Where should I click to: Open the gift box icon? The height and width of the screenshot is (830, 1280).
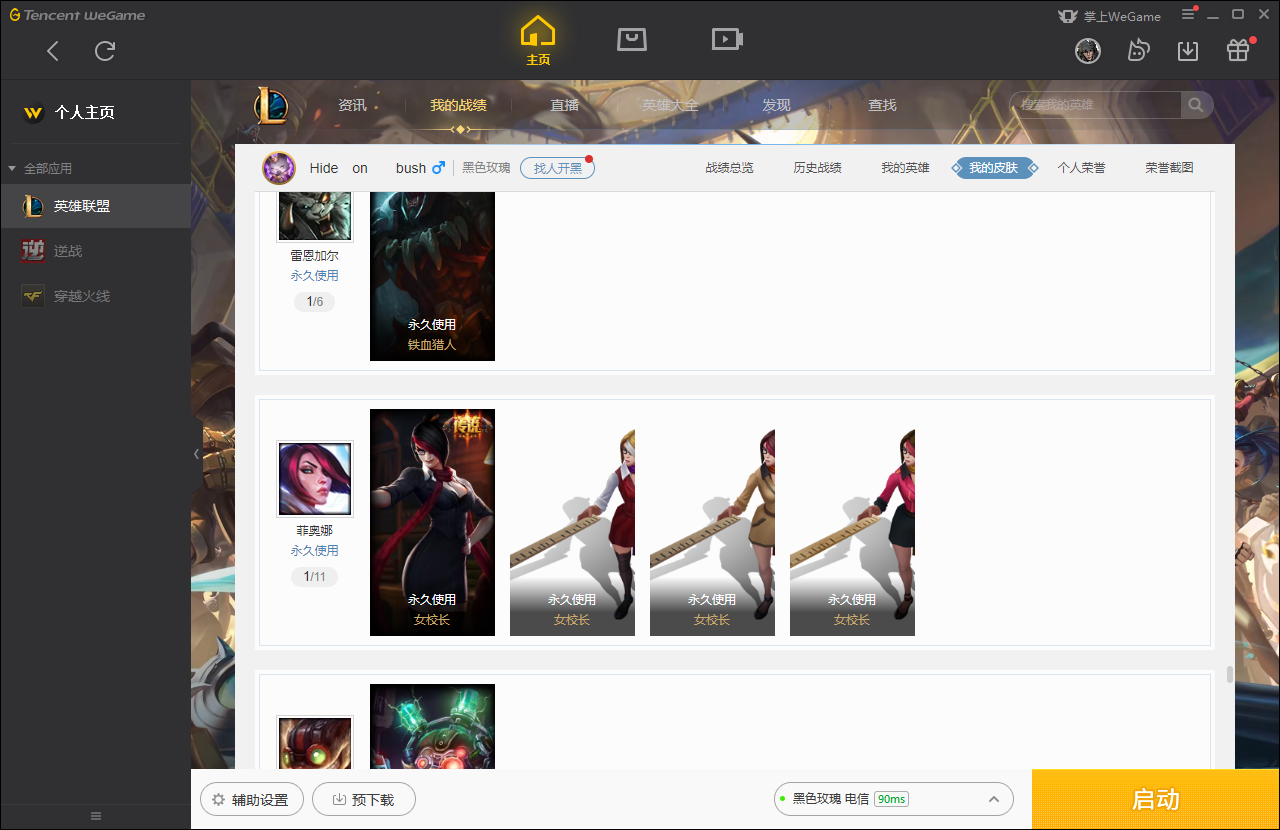[1238, 50]
